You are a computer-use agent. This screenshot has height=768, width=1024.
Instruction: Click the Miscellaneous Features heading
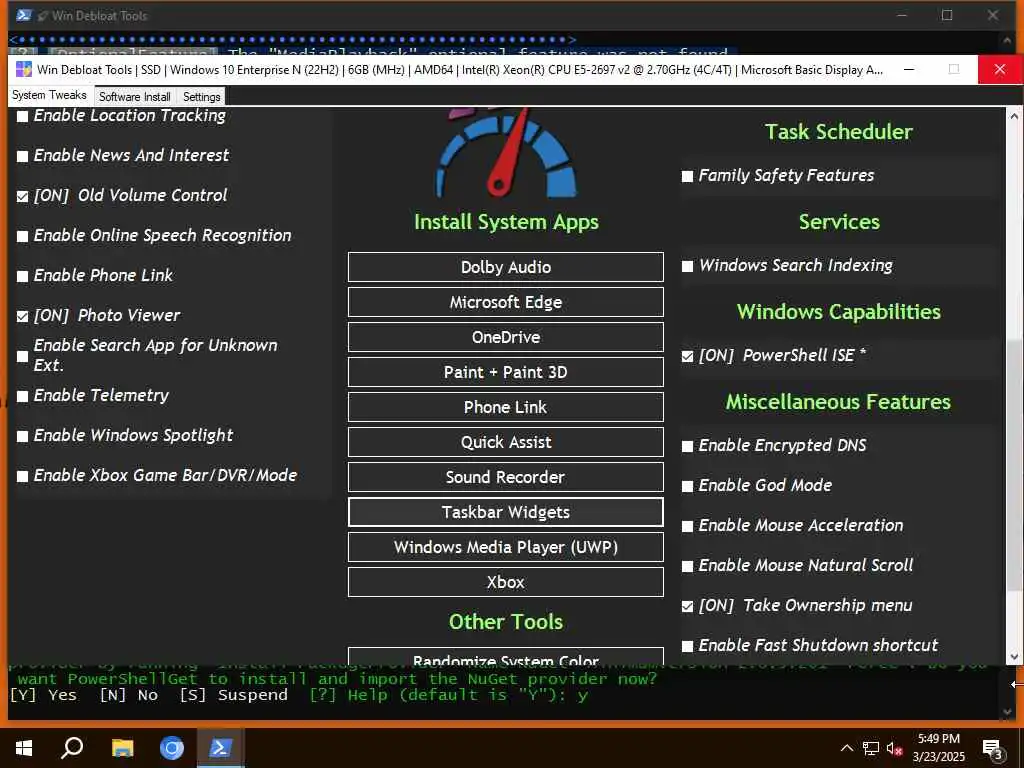click(x=839, y=402)
